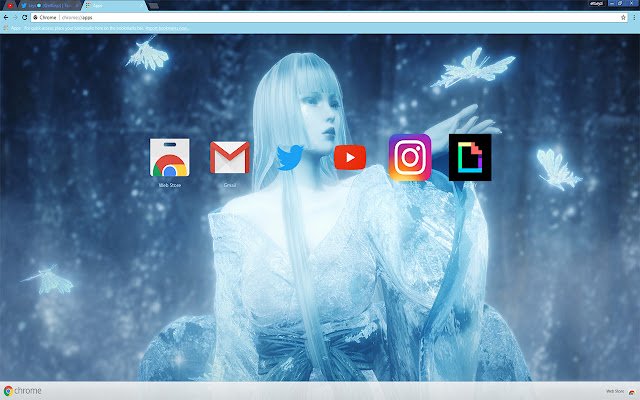
Task: Switch to the YouTube tab
Action: pos(10,6)
